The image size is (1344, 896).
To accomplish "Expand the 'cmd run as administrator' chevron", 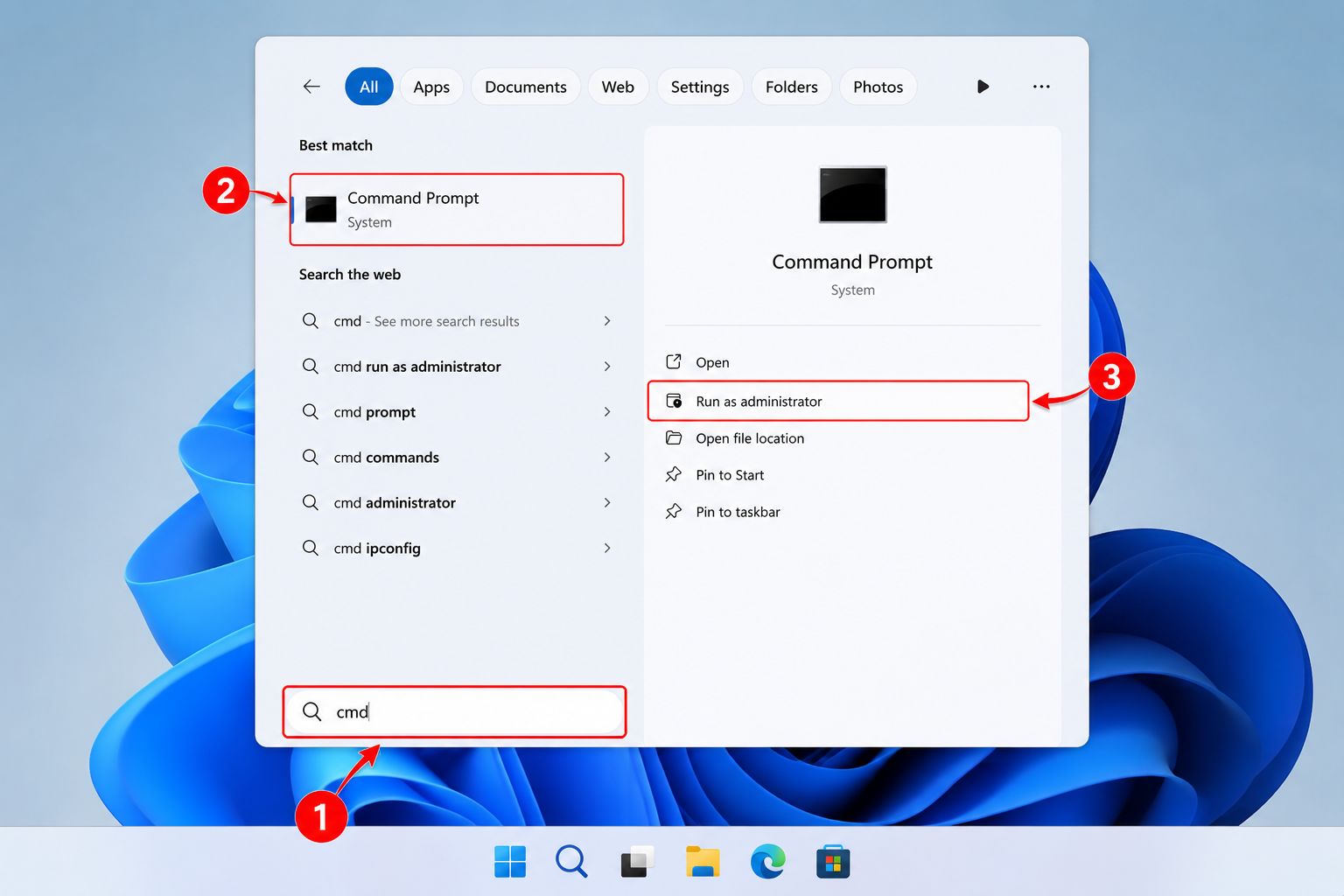I will [607, 367].
